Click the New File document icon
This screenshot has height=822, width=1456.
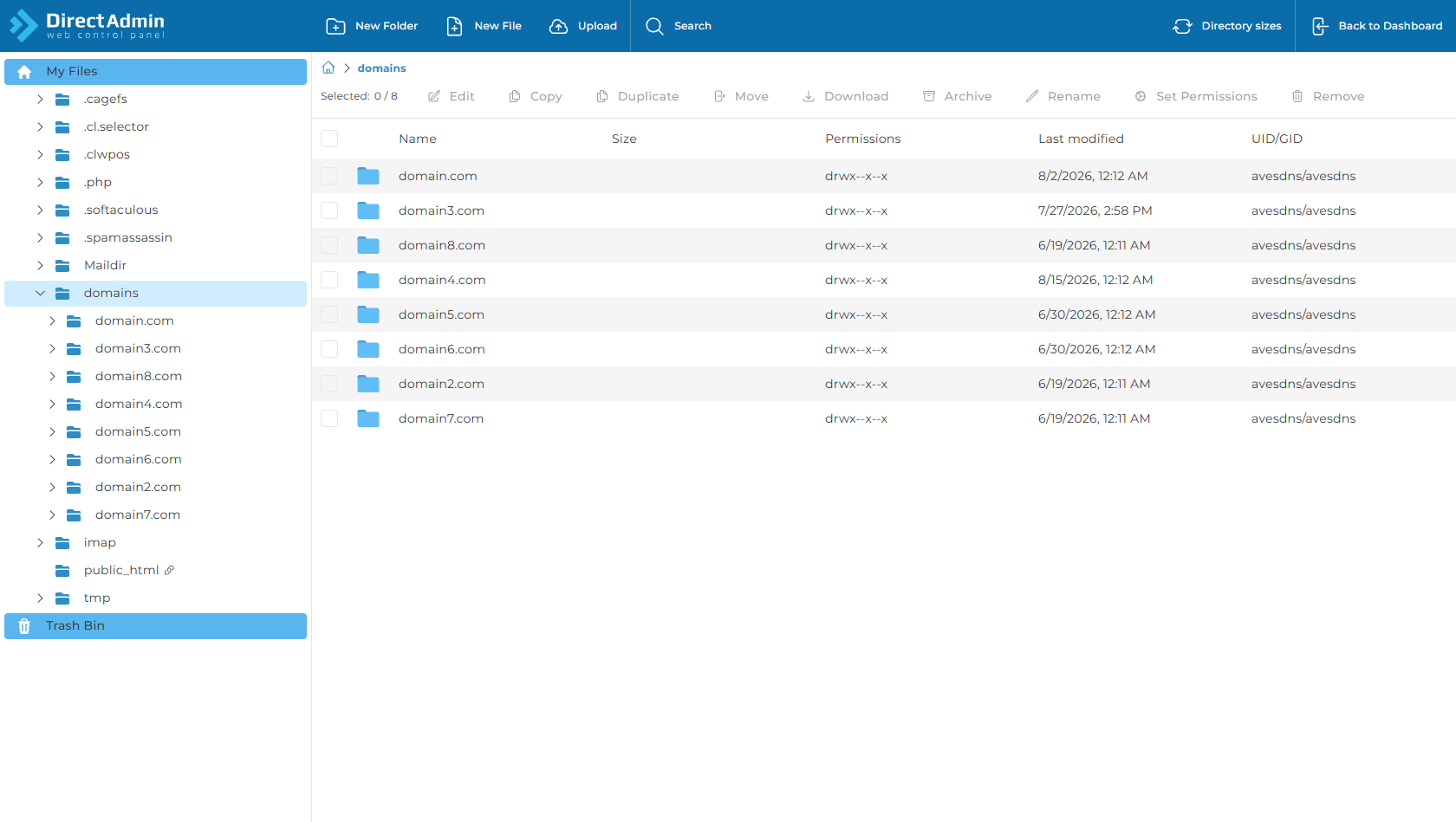[x=454, y=26]
